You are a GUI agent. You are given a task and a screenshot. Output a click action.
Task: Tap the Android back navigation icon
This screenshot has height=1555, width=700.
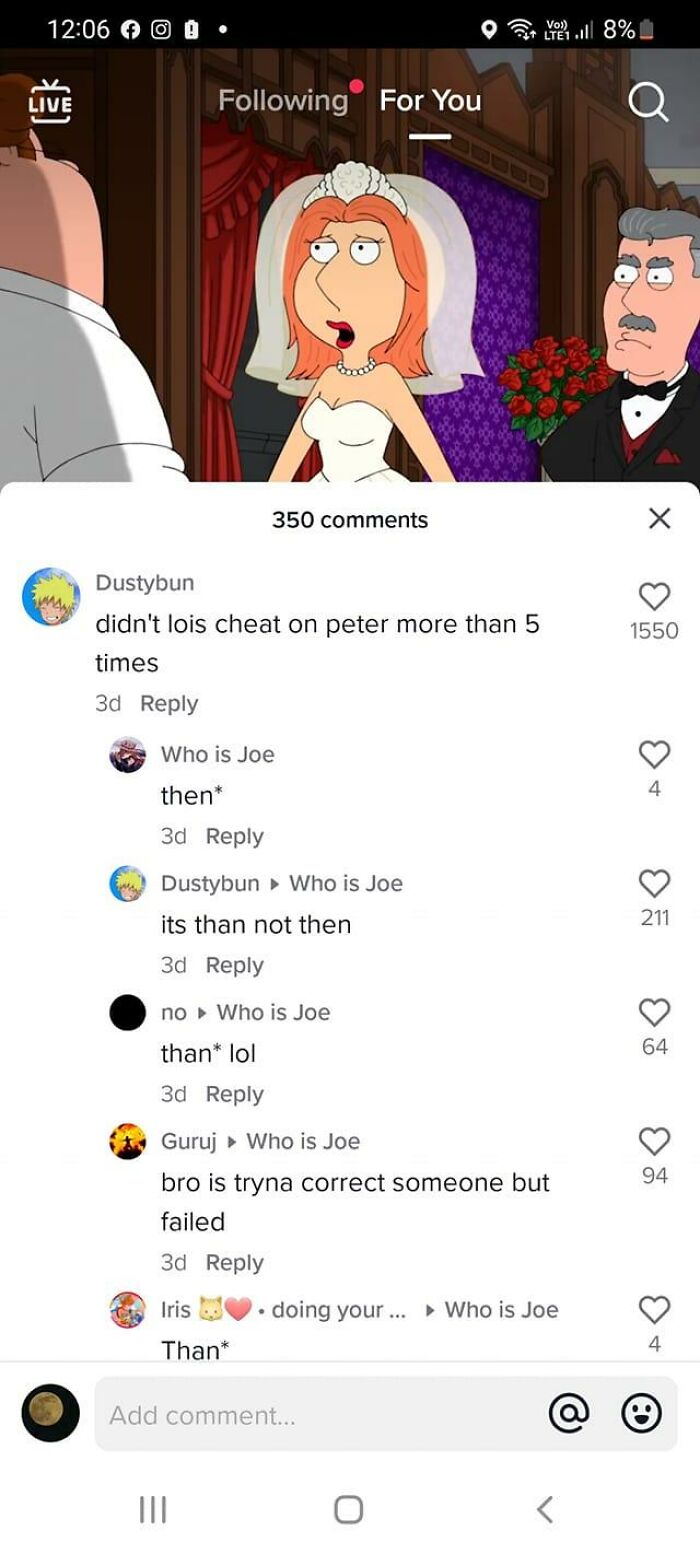(x=545, y=1509)
